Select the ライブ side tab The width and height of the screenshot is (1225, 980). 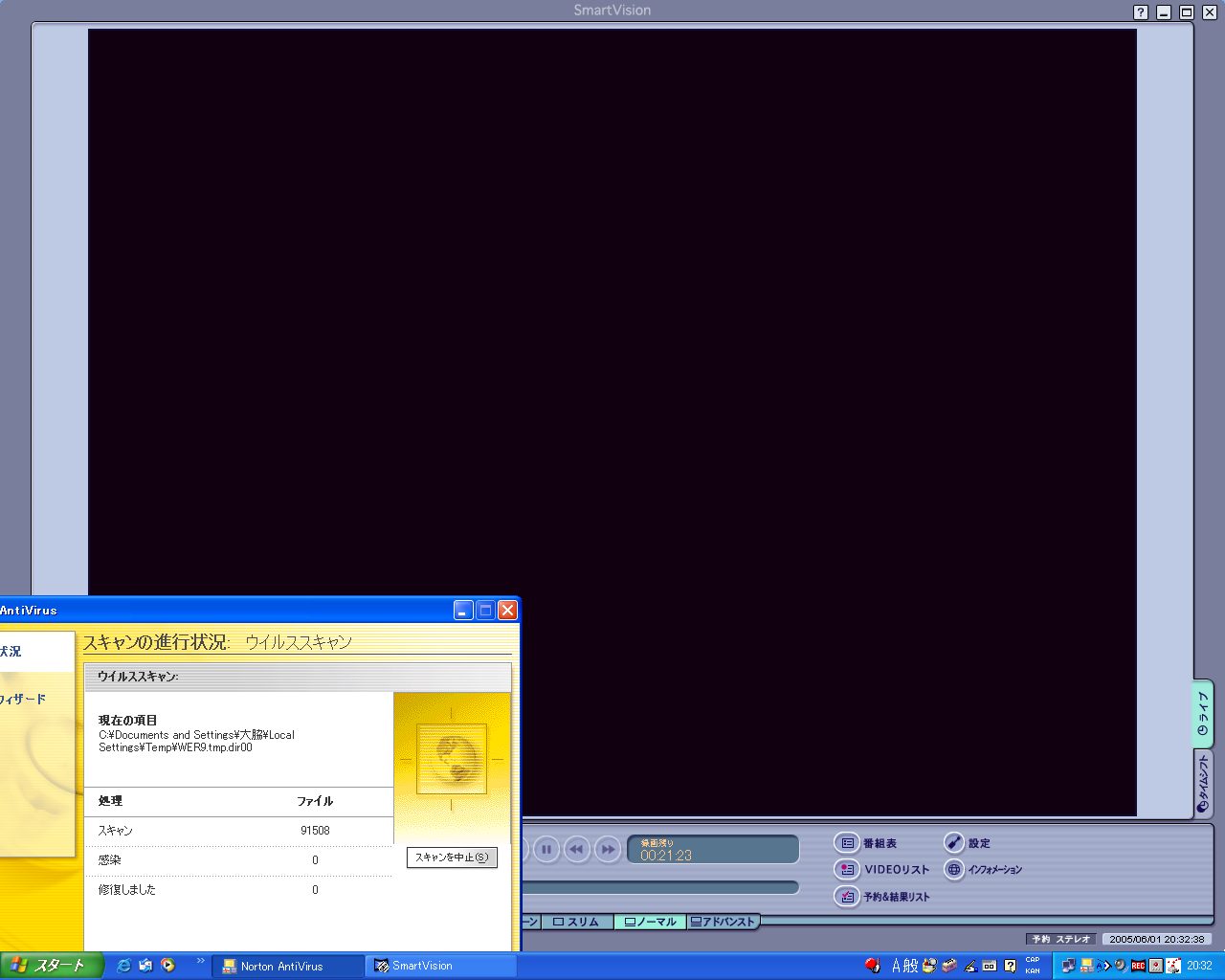[x=1203, y=714]
